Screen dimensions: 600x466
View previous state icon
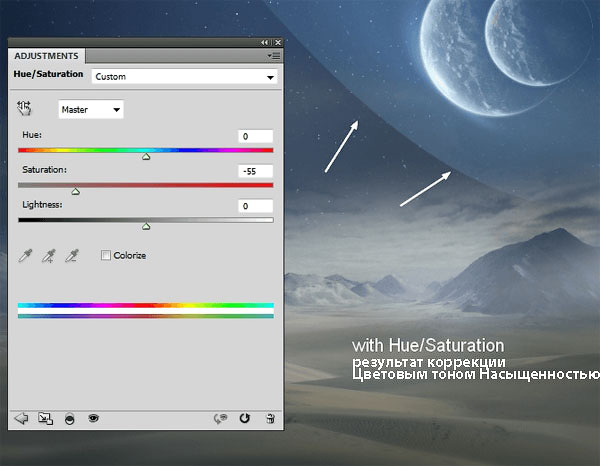pos(220,419)
